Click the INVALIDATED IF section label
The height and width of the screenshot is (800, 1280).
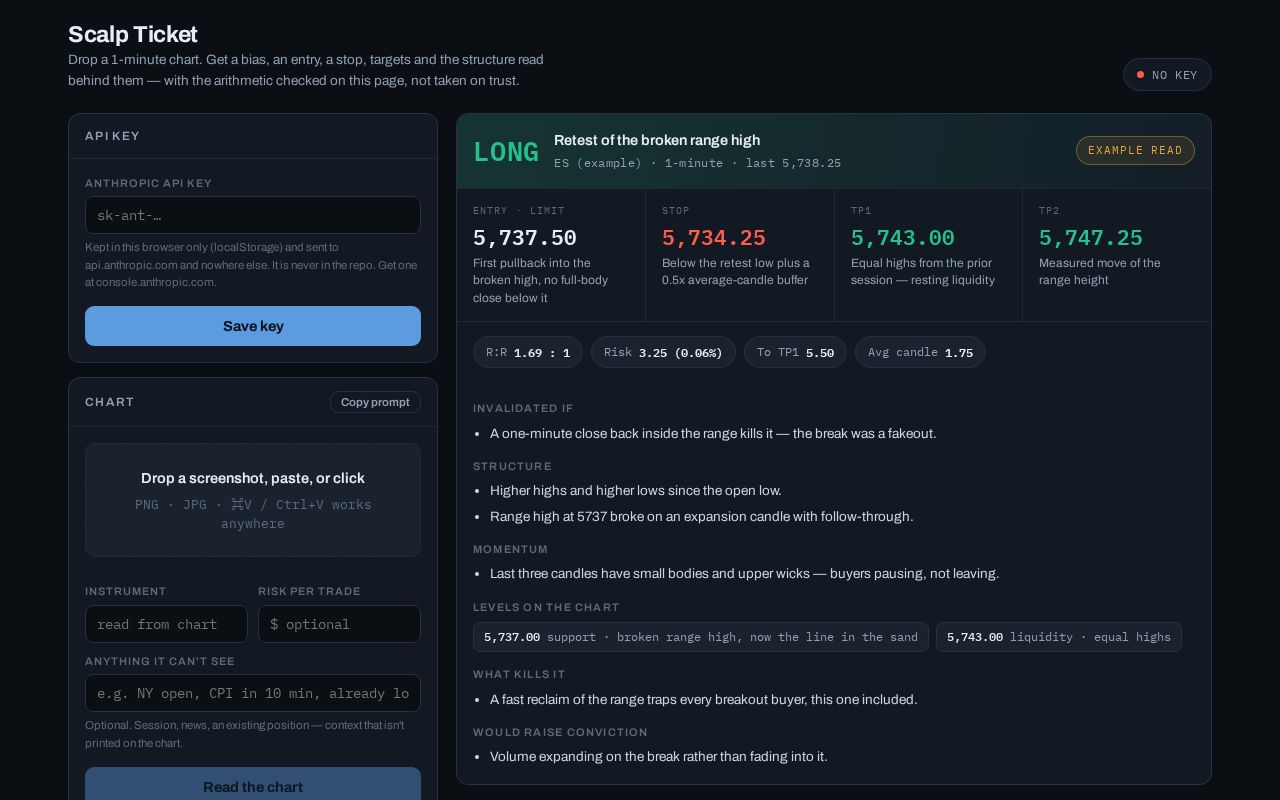[523, 408]
